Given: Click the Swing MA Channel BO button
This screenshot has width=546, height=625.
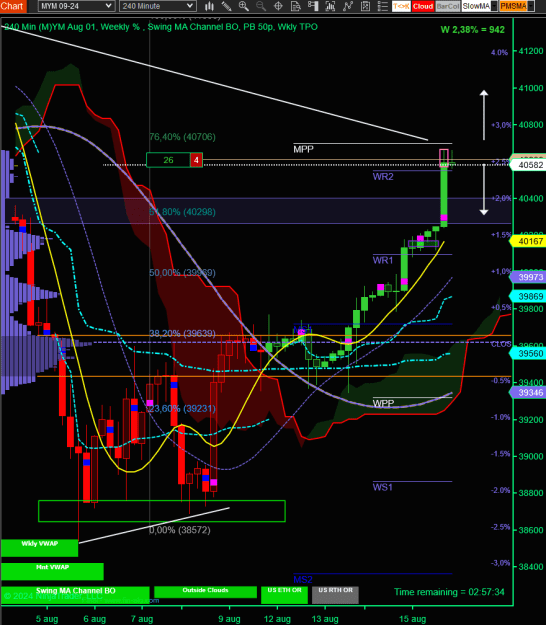Looking at the screenshot, I should (75, 592).
